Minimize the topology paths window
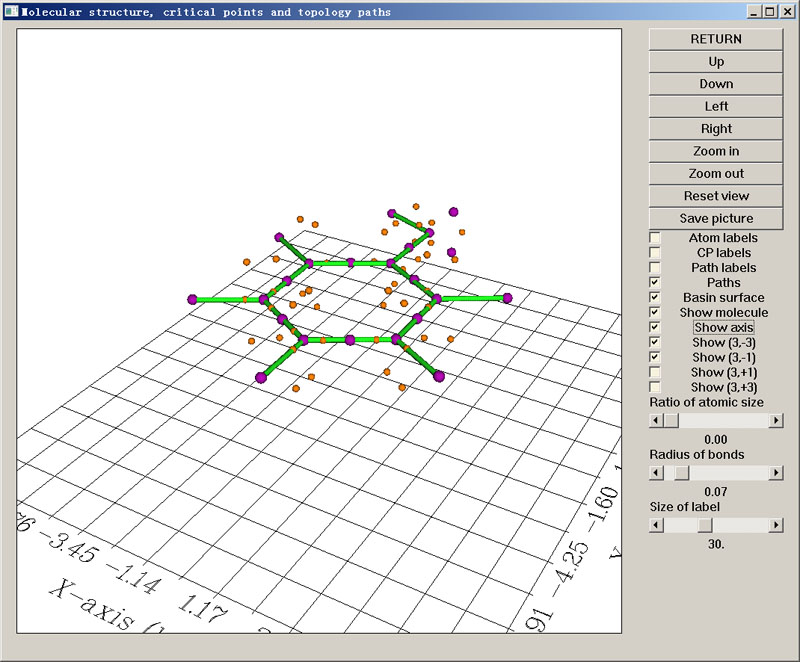 coord(755,12)
